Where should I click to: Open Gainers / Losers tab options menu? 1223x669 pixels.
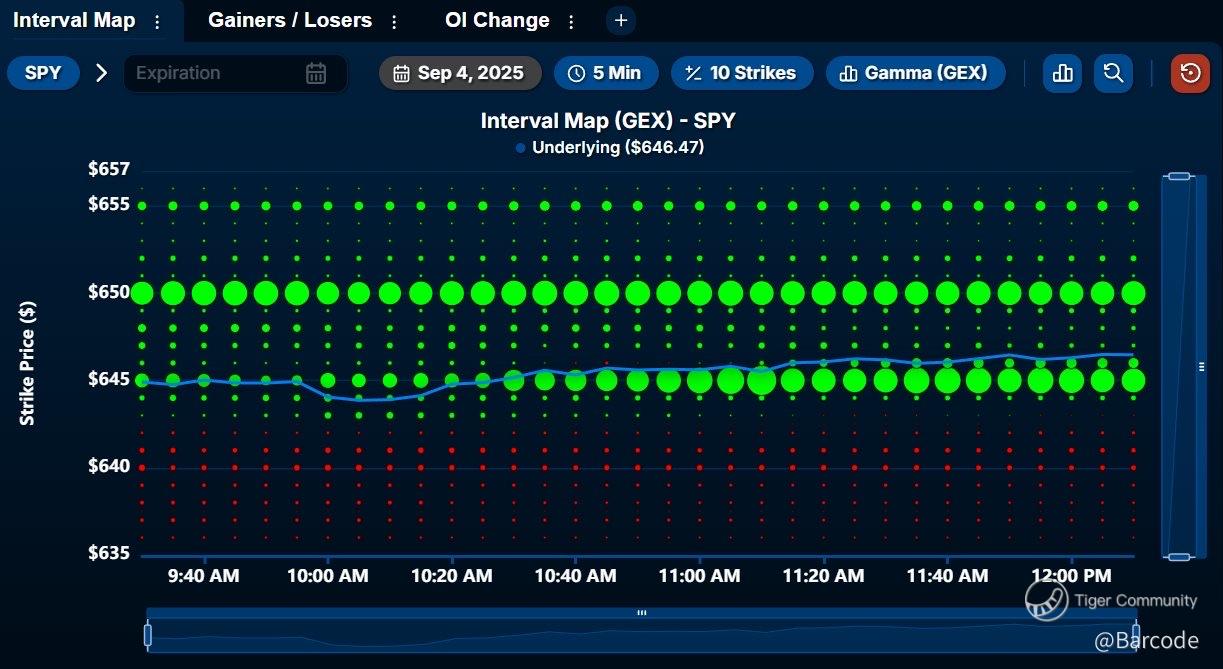click(394, 21)
